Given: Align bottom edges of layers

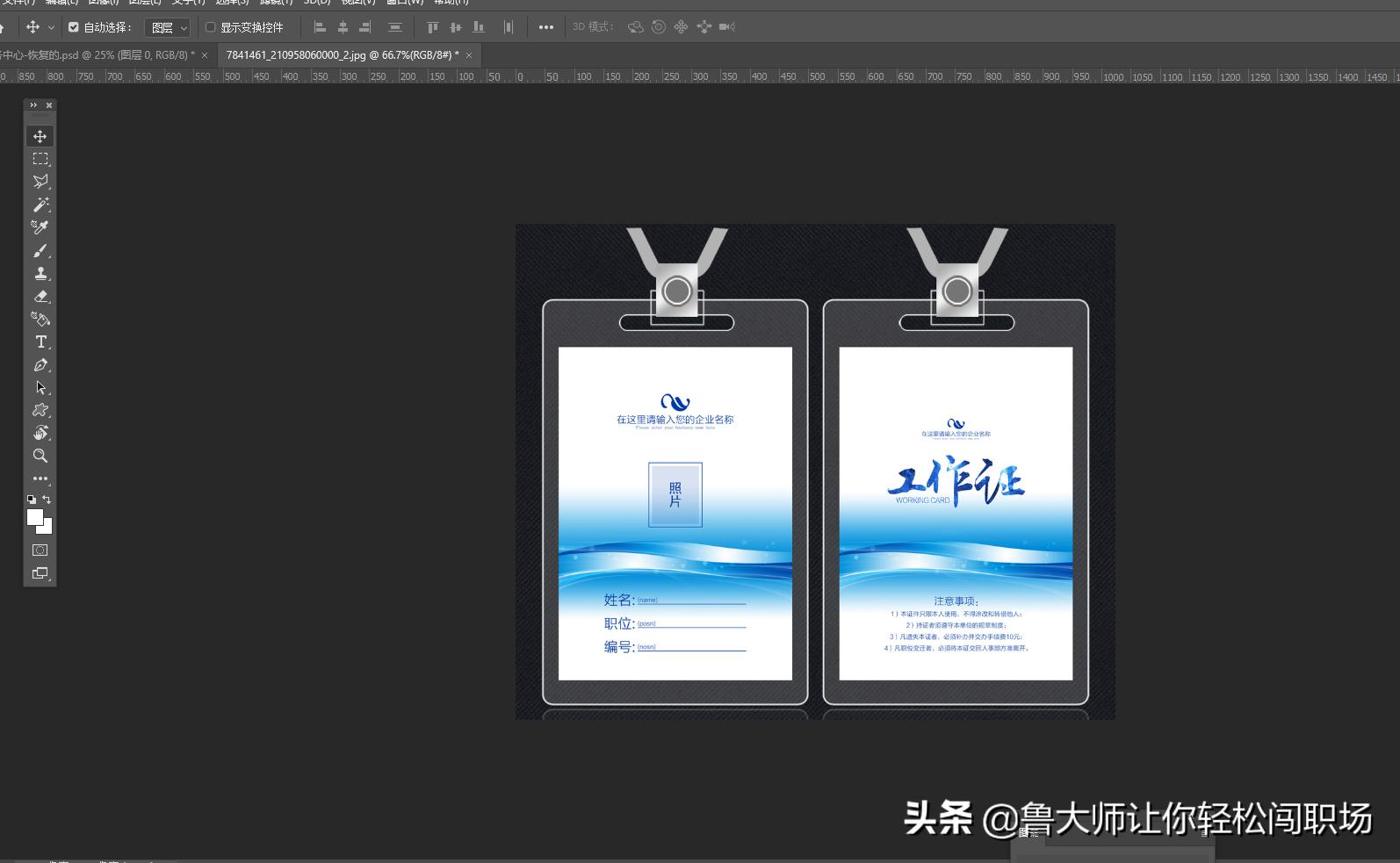Looking at the screenshot, I should point(478,27).
